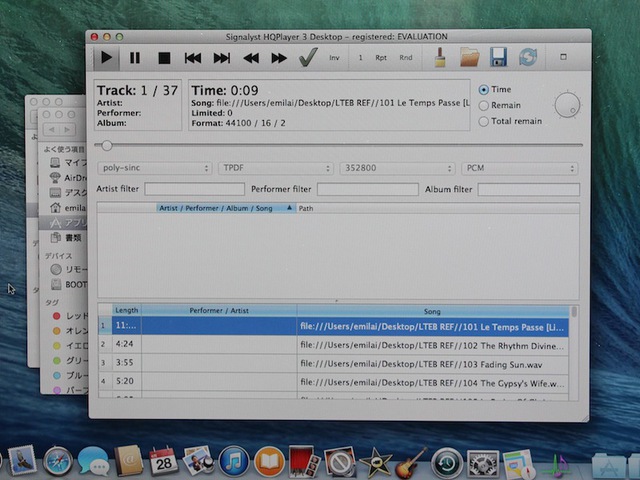Toggle the Rpt repeat button
Viewport: 640px width, 480px height.
pos(381,58)
